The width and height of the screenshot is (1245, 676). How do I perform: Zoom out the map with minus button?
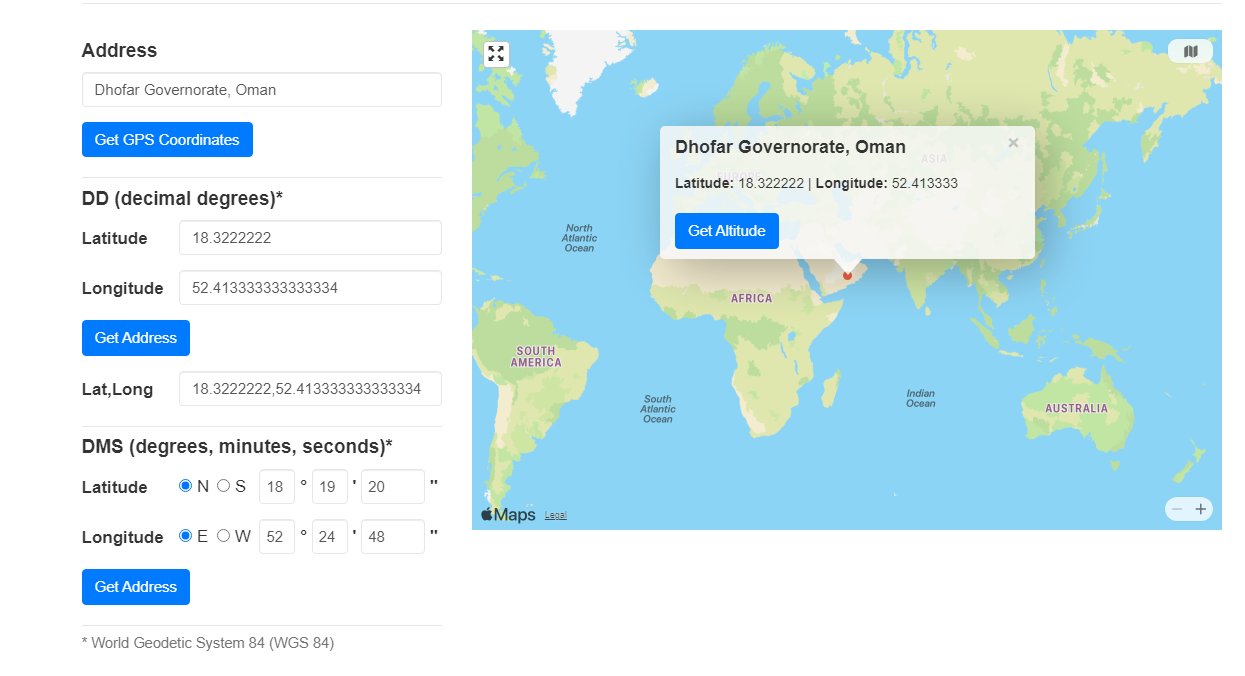[1177, 509]
